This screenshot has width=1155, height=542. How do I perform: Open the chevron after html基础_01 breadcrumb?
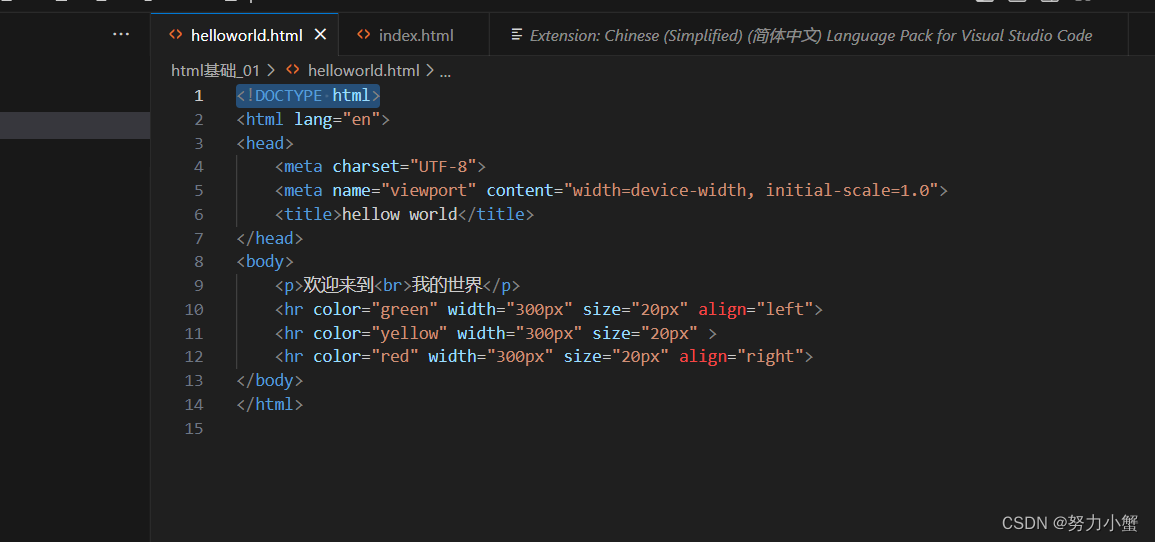point(271,71)
